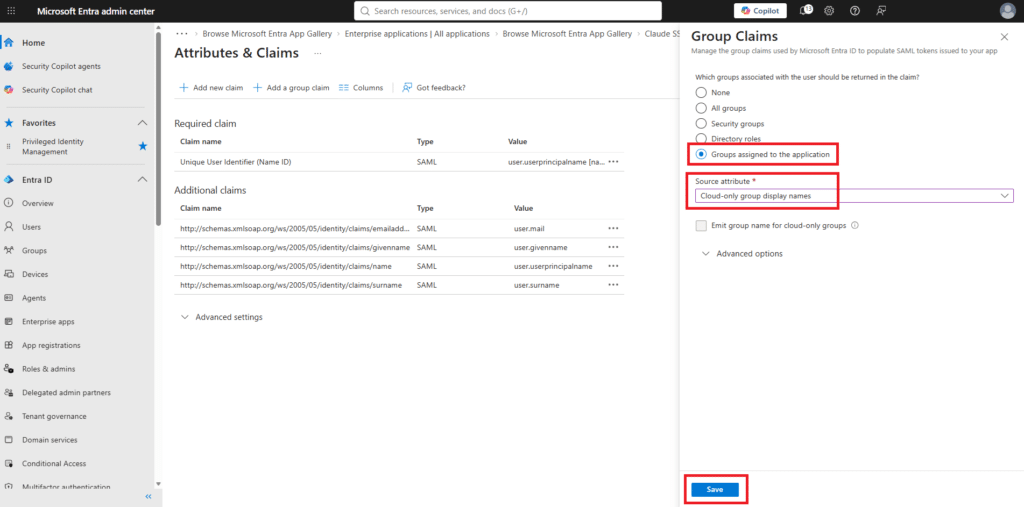Collapse the Entra ID section chevron
Image resolution: width=1024 pixels, height=507 pixels.
click(x=142, y=180)
